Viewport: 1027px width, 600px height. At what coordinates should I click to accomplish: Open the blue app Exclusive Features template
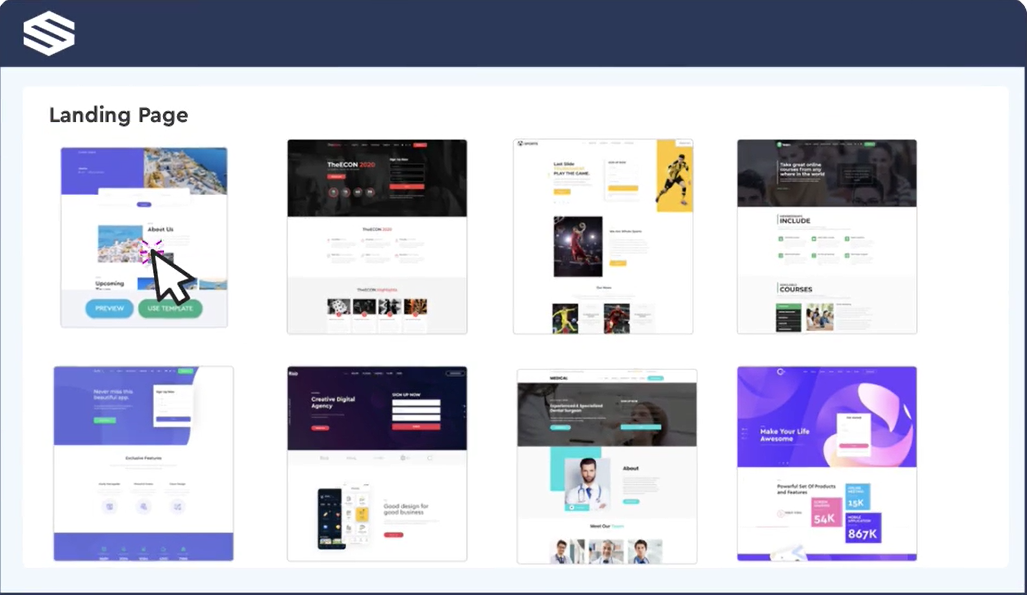click(143, 464)
